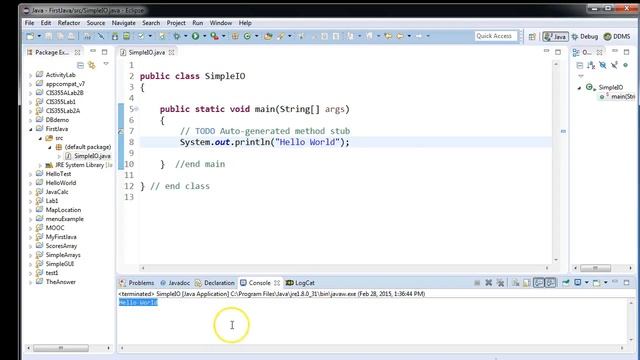This screenshot has width=640, height=360.
Task: Switch to the Javadoc tab
Action: (x=175, y=282)
